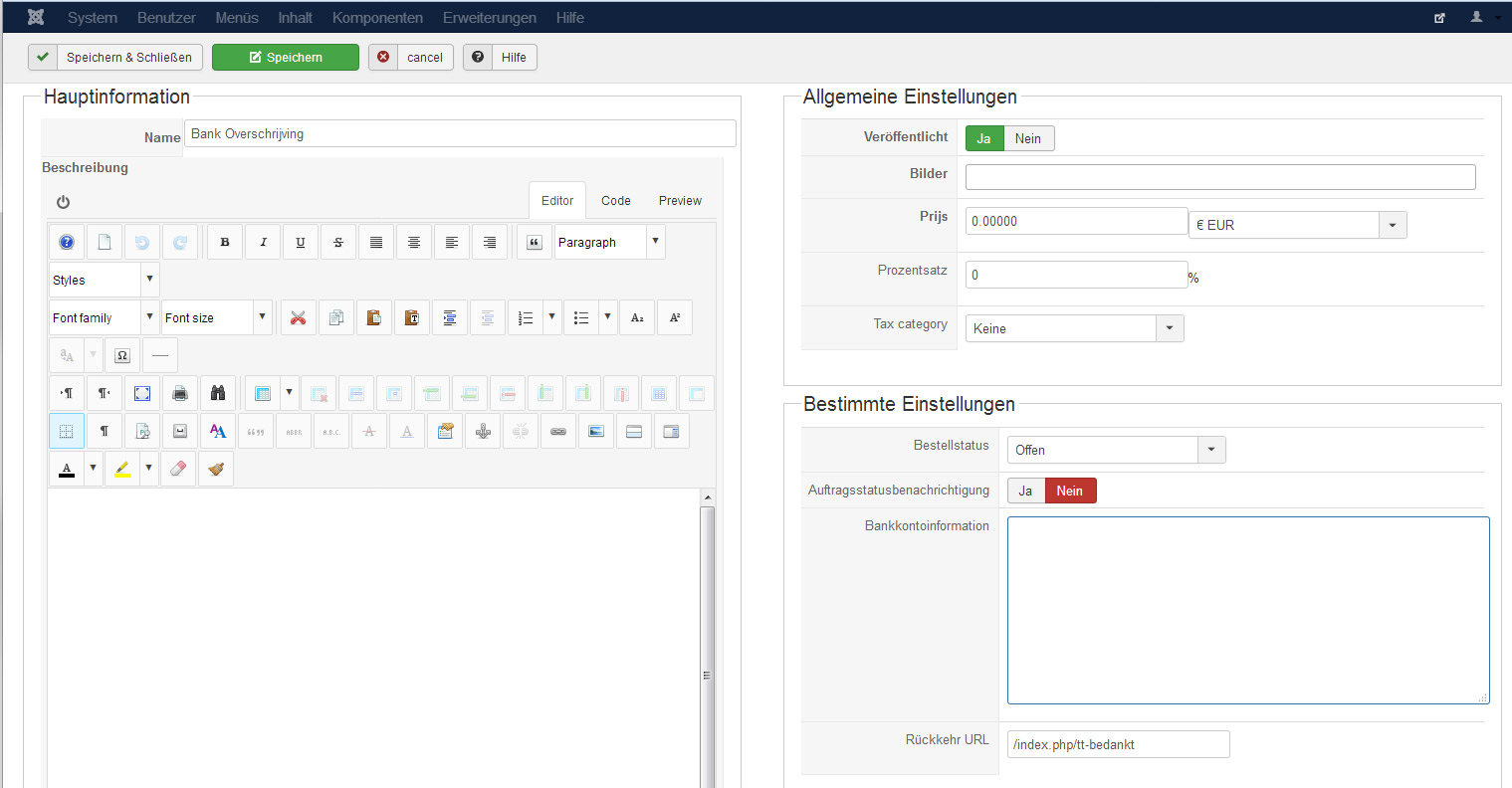This screenshot has height=788, width=1512.
Task: Open the Paragraph format dropdown
Action: (609, 242)
